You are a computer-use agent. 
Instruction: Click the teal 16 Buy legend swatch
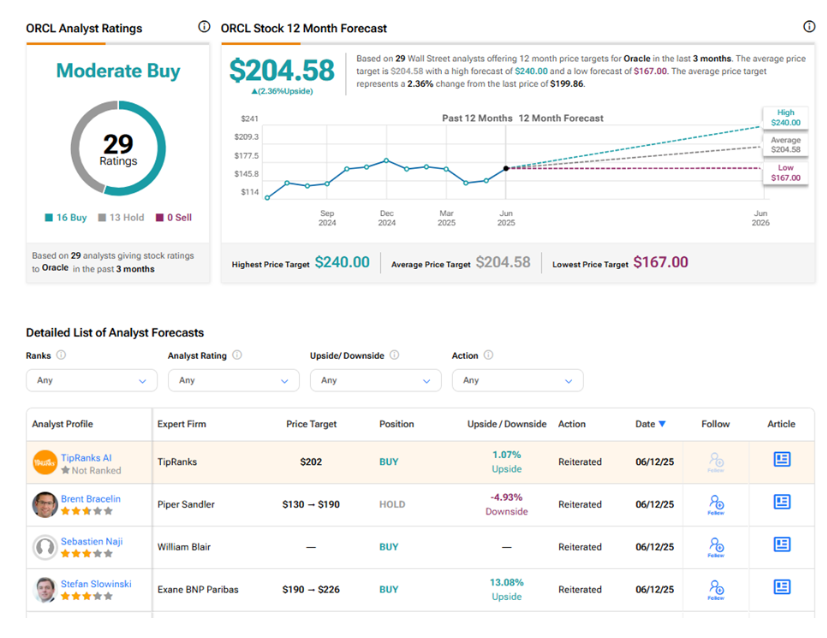tap(49, 218)
